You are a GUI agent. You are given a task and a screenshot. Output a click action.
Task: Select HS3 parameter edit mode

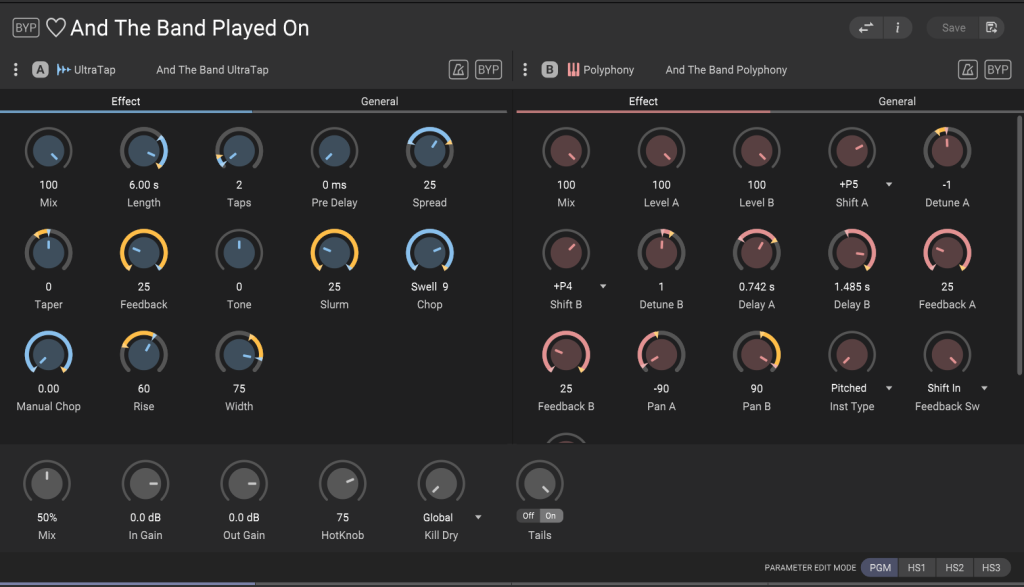[x=991, y=567]
